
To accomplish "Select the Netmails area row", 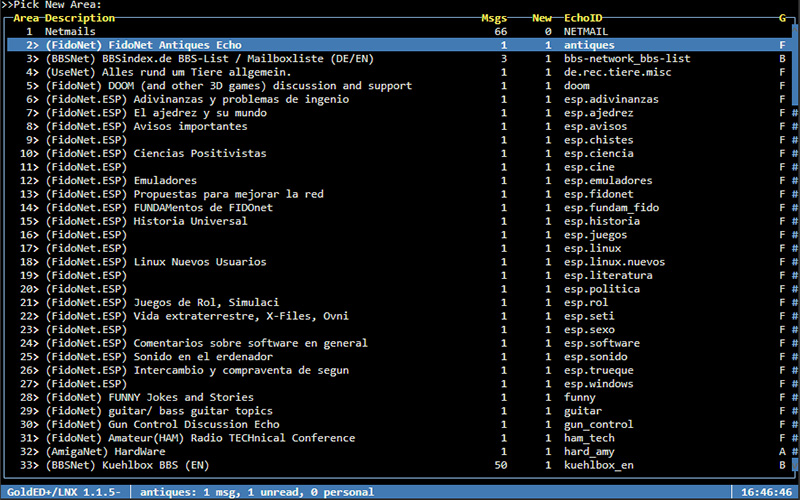I will pos(399,32).
